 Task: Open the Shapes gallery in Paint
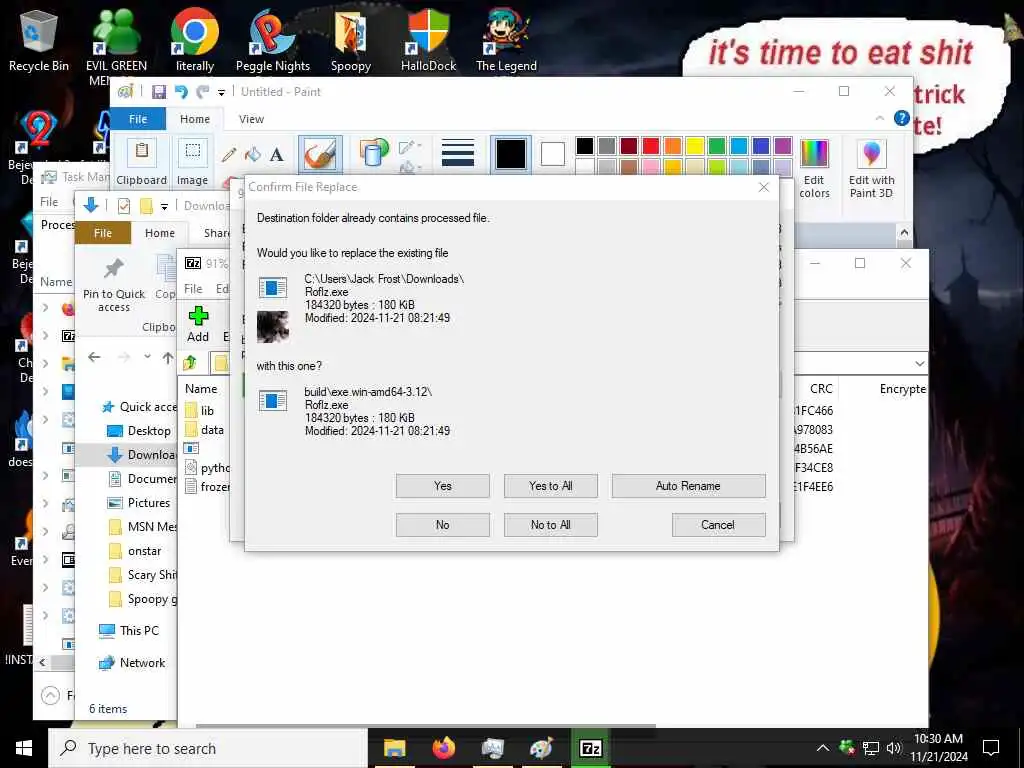374,153
